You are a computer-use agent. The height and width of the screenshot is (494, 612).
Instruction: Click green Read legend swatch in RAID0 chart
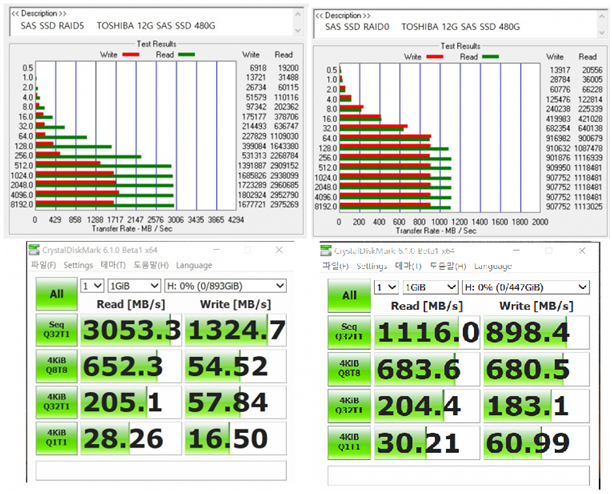coord(491,57)
